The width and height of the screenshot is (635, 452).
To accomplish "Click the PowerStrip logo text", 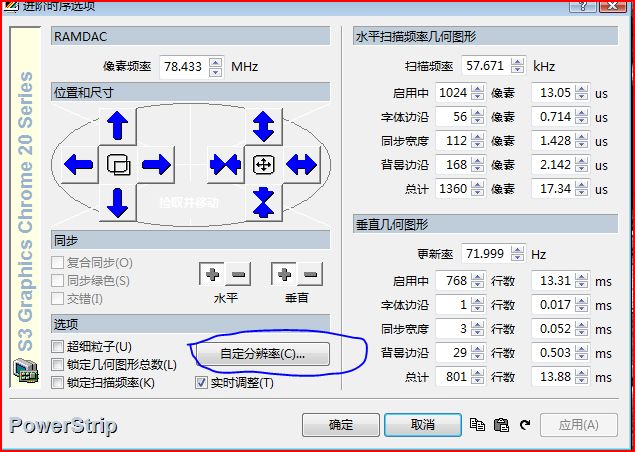I will [63, 426].
